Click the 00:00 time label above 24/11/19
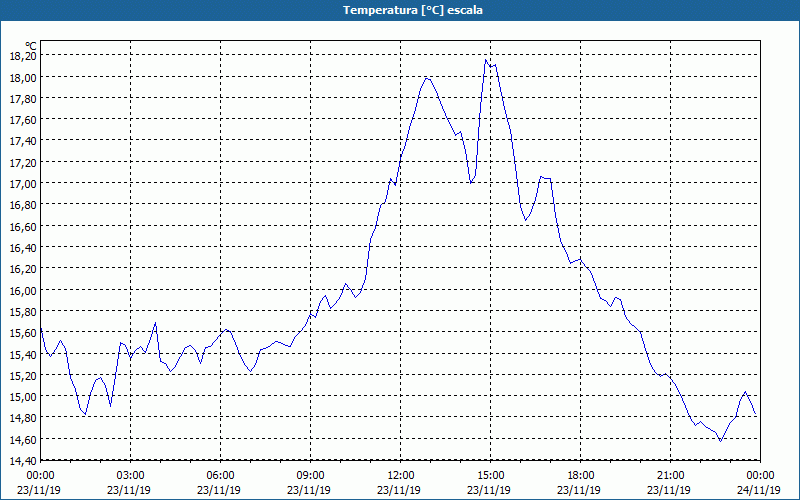The width and height of the screenshot is (800, 500). click(x=760, y=476)
